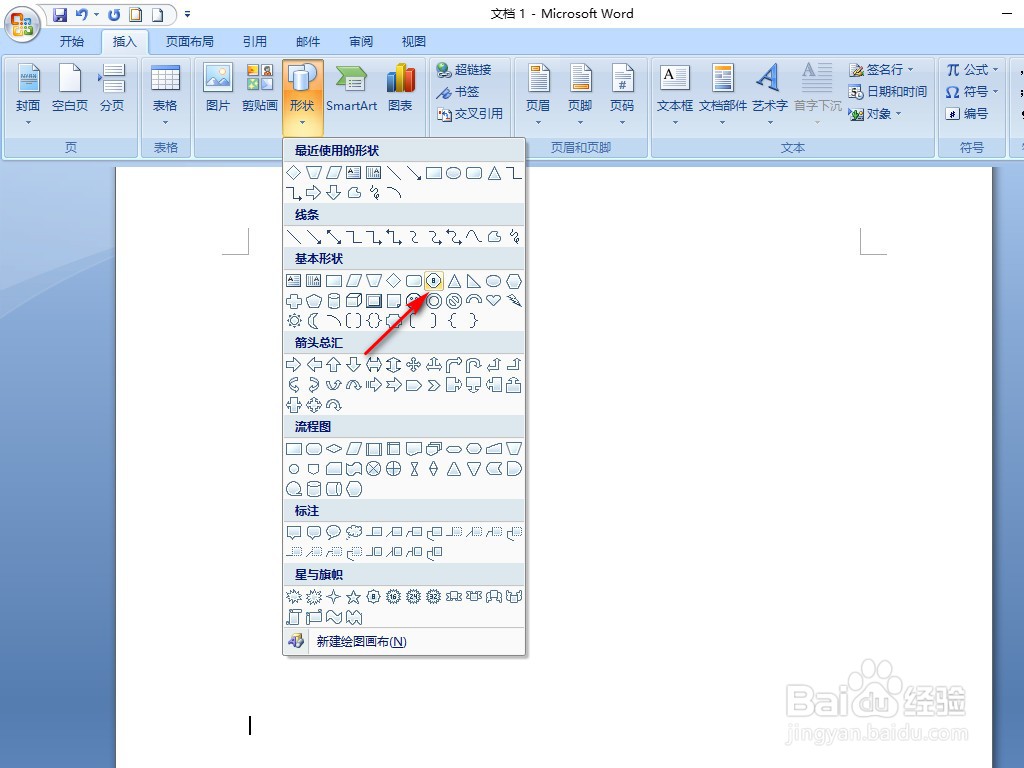Insert a 交叉引用 cross-reference
Screen dimensions: 1024x768
click(470, 114)
